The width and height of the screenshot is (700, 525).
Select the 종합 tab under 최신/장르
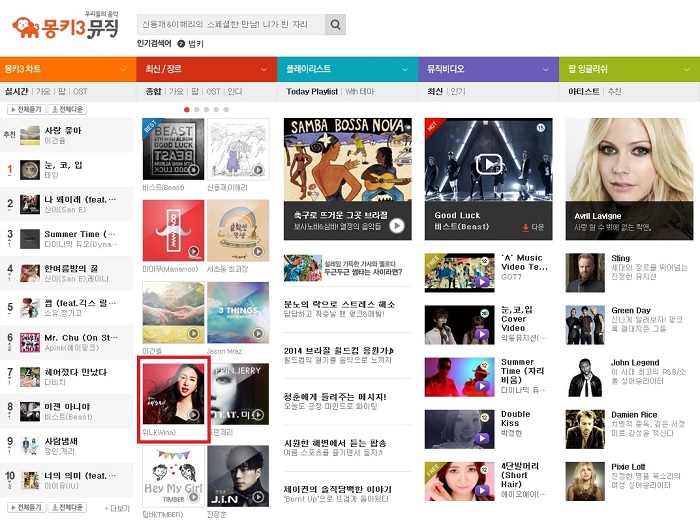coord(154,92)
